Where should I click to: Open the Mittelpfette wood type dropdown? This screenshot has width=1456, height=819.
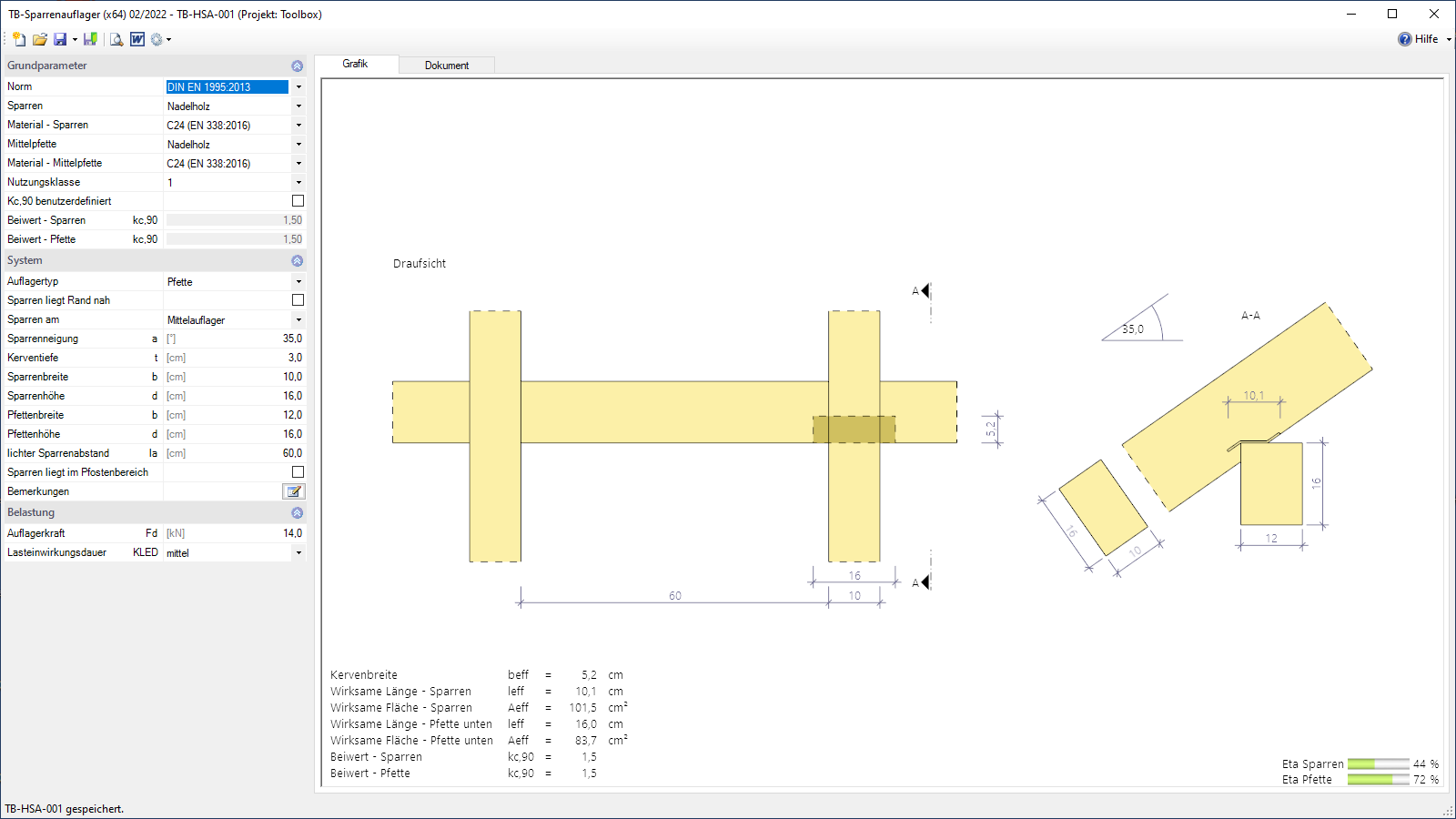coord(298,145)
